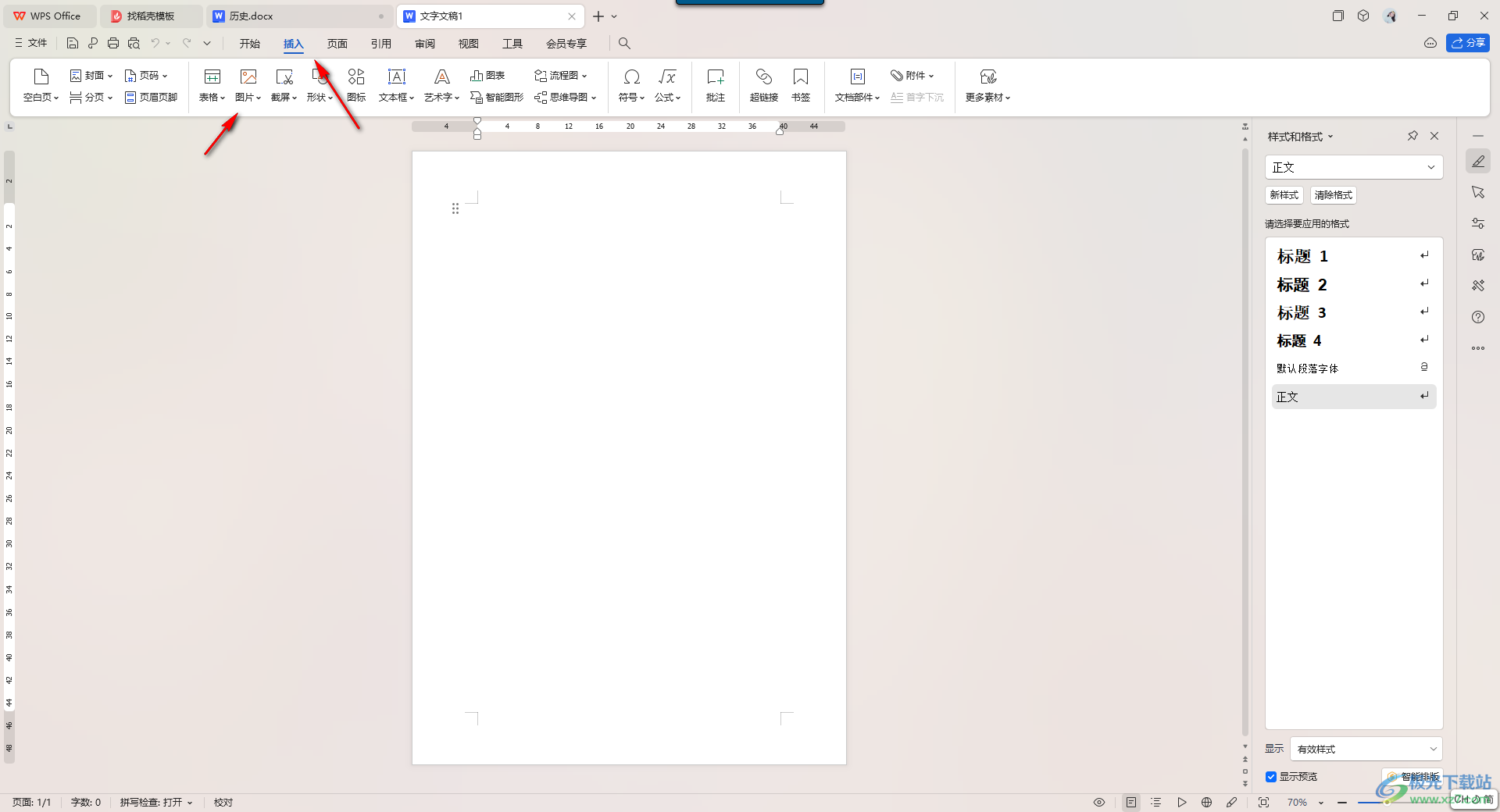This screenshot has height=812, width=1500.
Task: Click the New Style (新样式) button
Action: 1284,195
